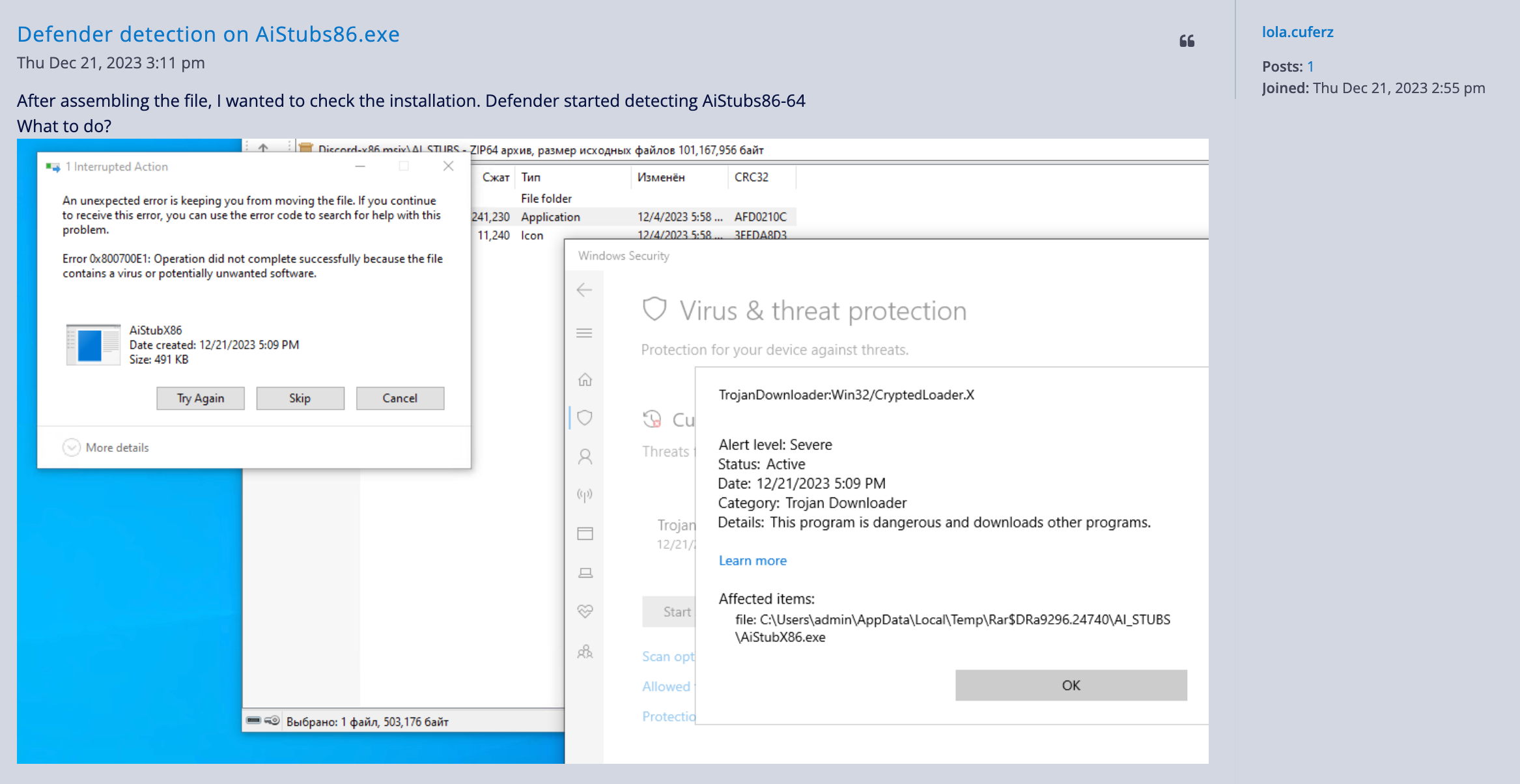Open Family options sidebar icon
Image resolution: width=1520 pixels, height=784 pixels.
coord(585,651)
